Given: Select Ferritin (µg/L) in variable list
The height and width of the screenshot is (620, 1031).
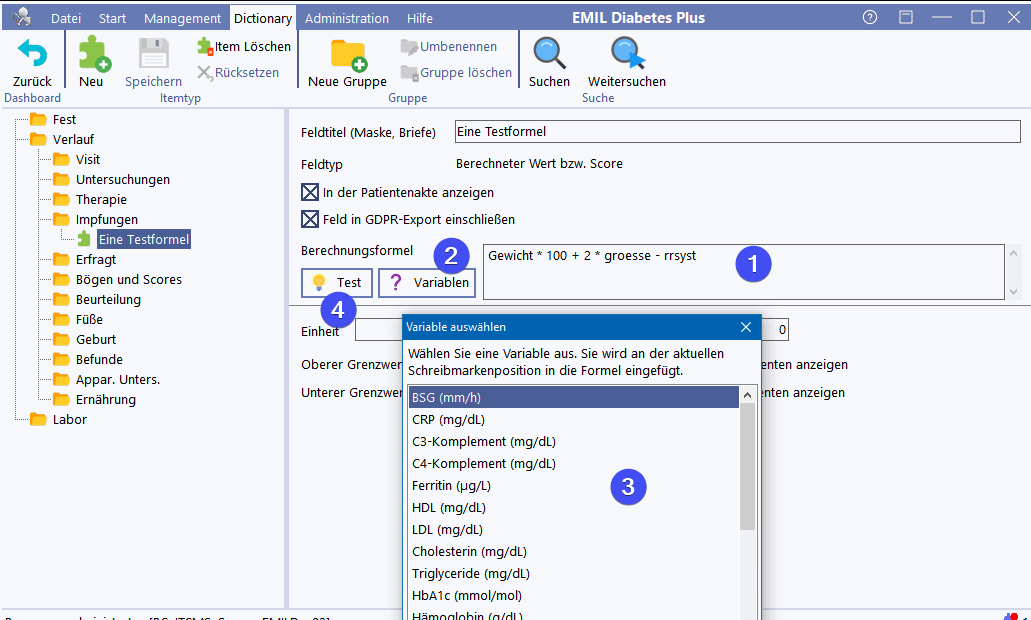Looking at the screenshot, I should [x=451, y=486].
